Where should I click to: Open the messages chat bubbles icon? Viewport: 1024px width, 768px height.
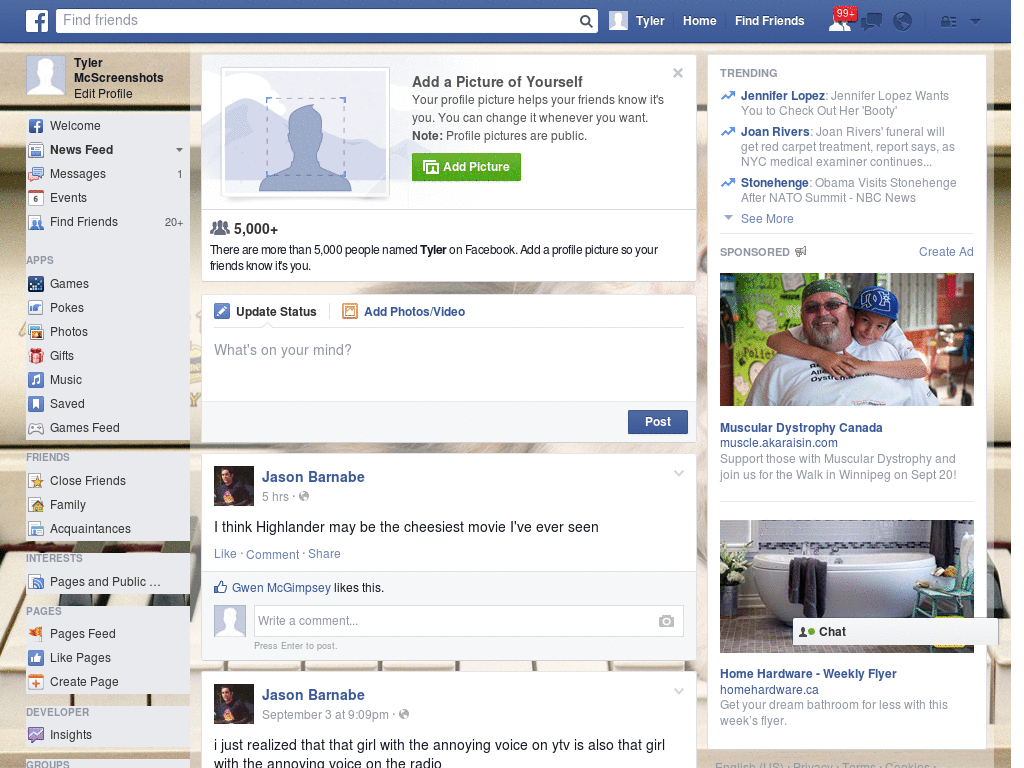(871, 22)
